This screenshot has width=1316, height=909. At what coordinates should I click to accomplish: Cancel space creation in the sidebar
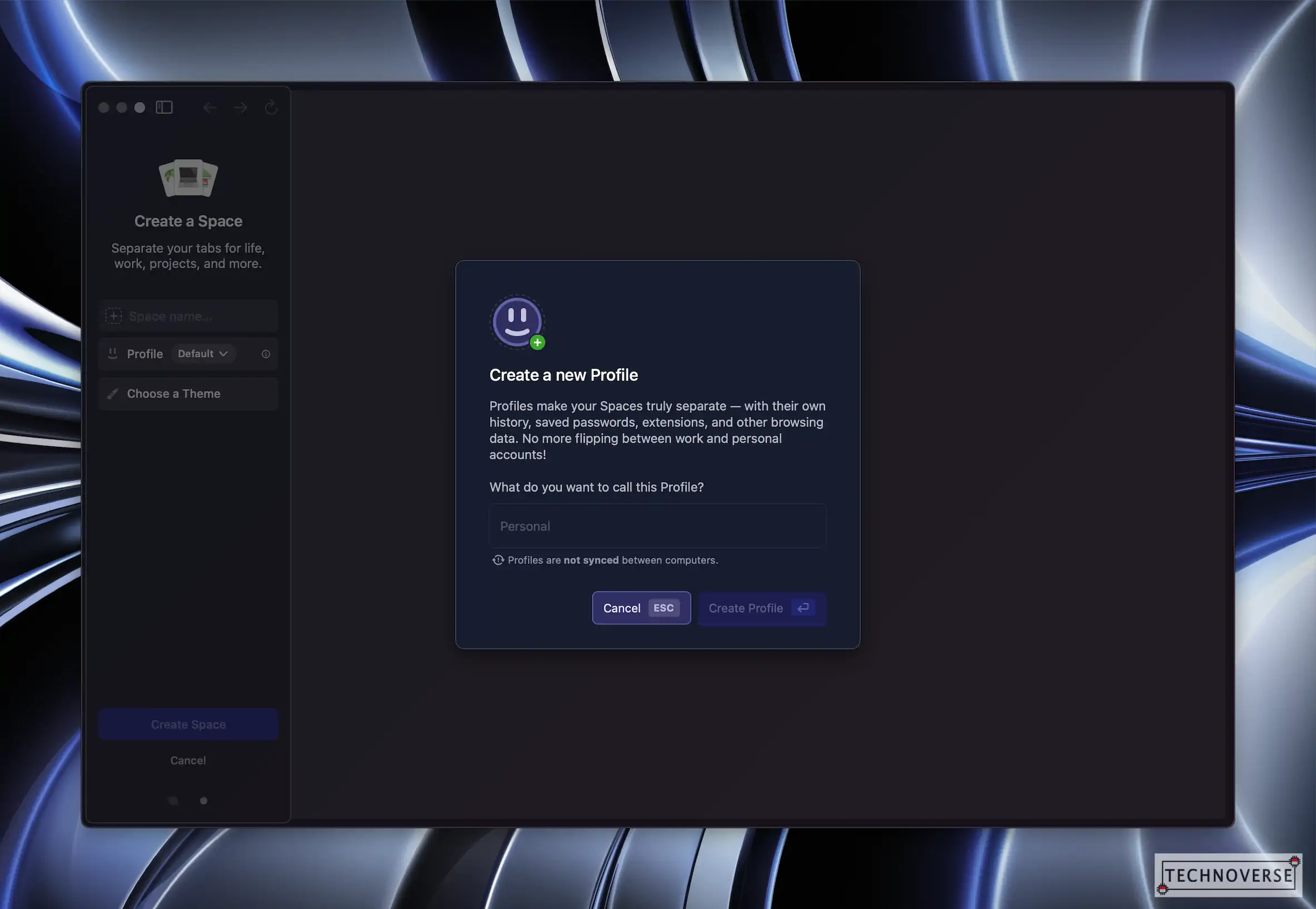point(188,760)
